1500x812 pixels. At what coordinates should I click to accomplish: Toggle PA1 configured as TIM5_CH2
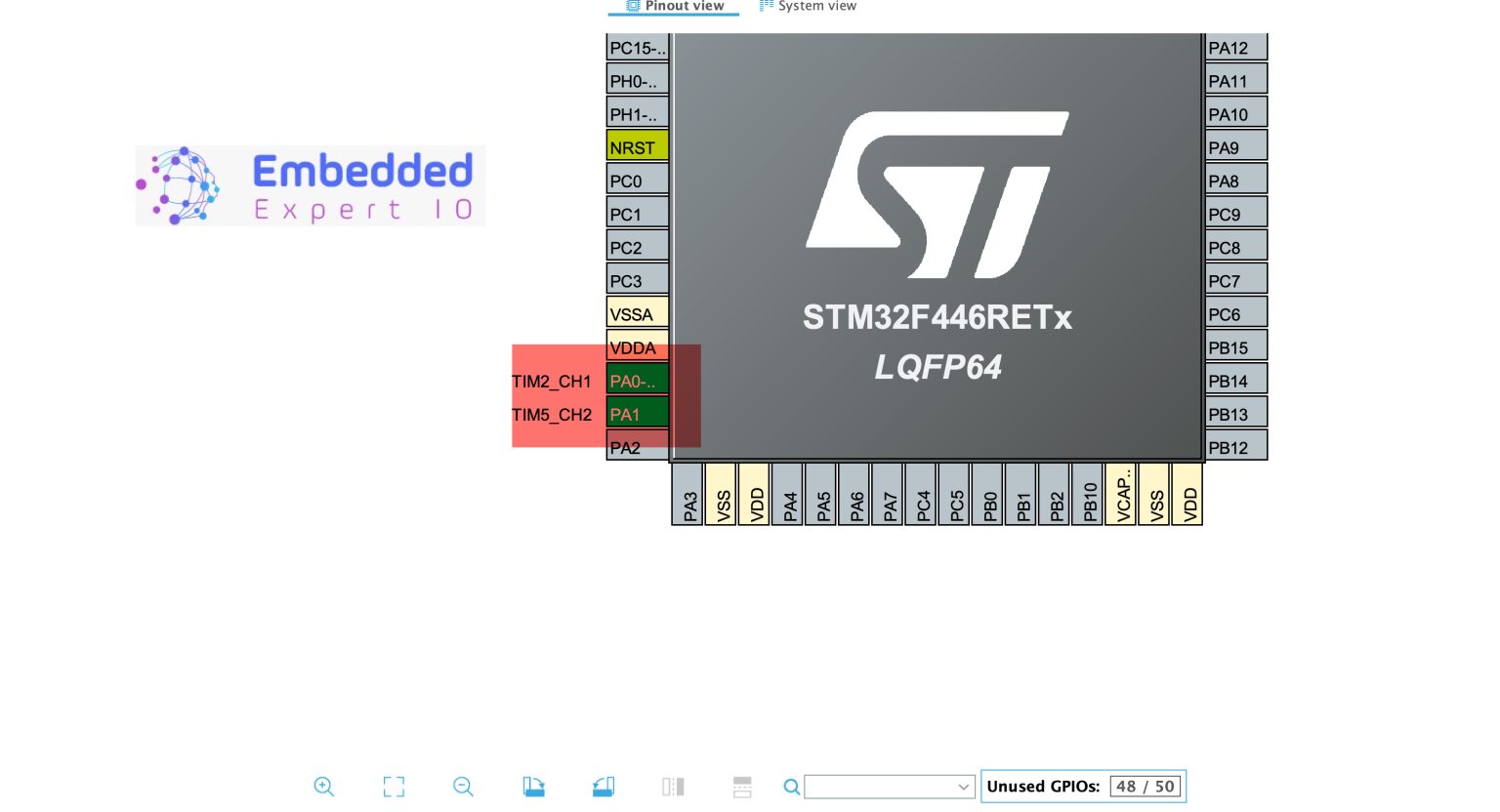coord(637,415)
